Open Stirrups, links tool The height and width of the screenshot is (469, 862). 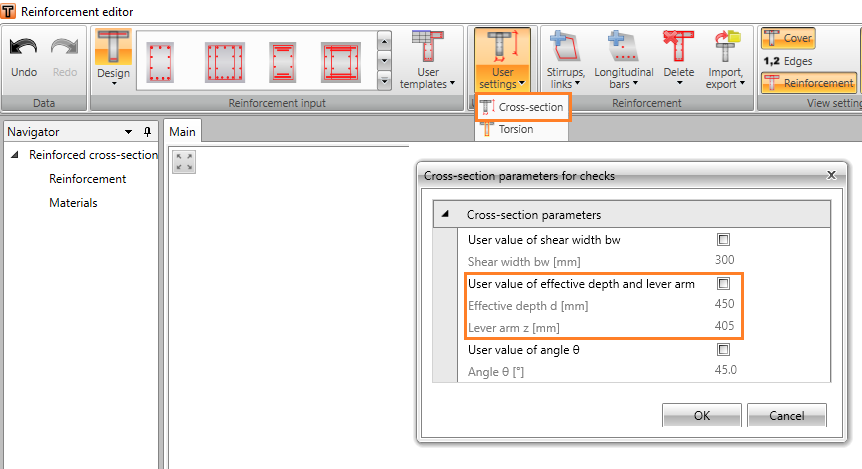(x=566, y=60)
